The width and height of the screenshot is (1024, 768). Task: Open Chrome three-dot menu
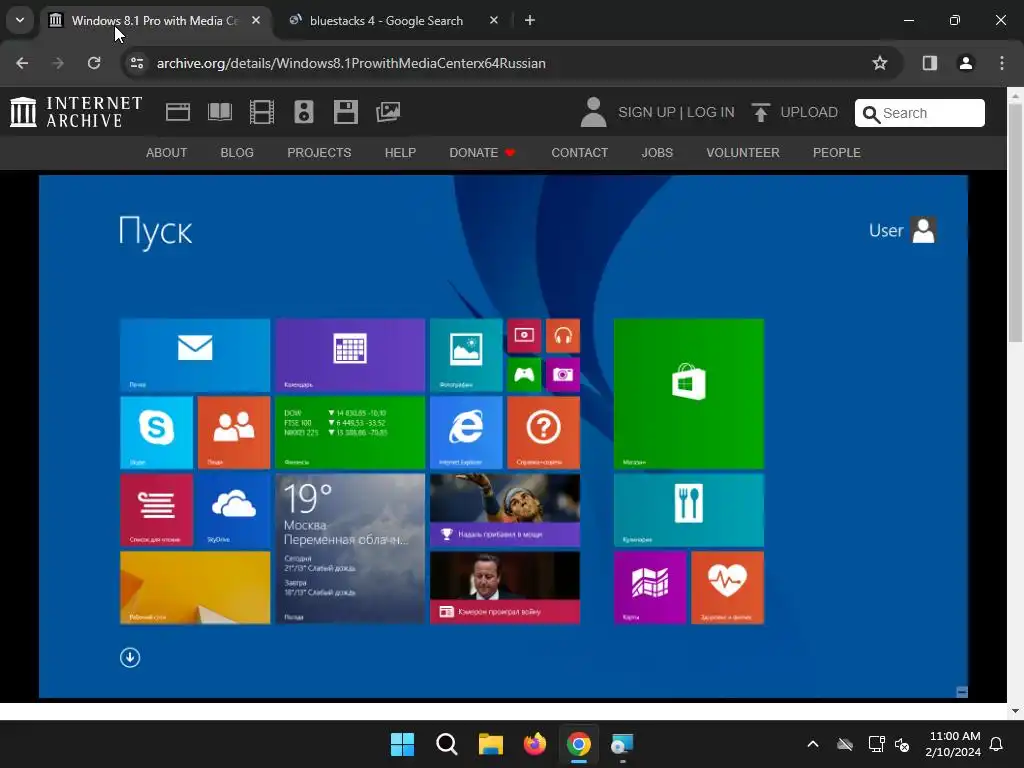coord(1001,63)
